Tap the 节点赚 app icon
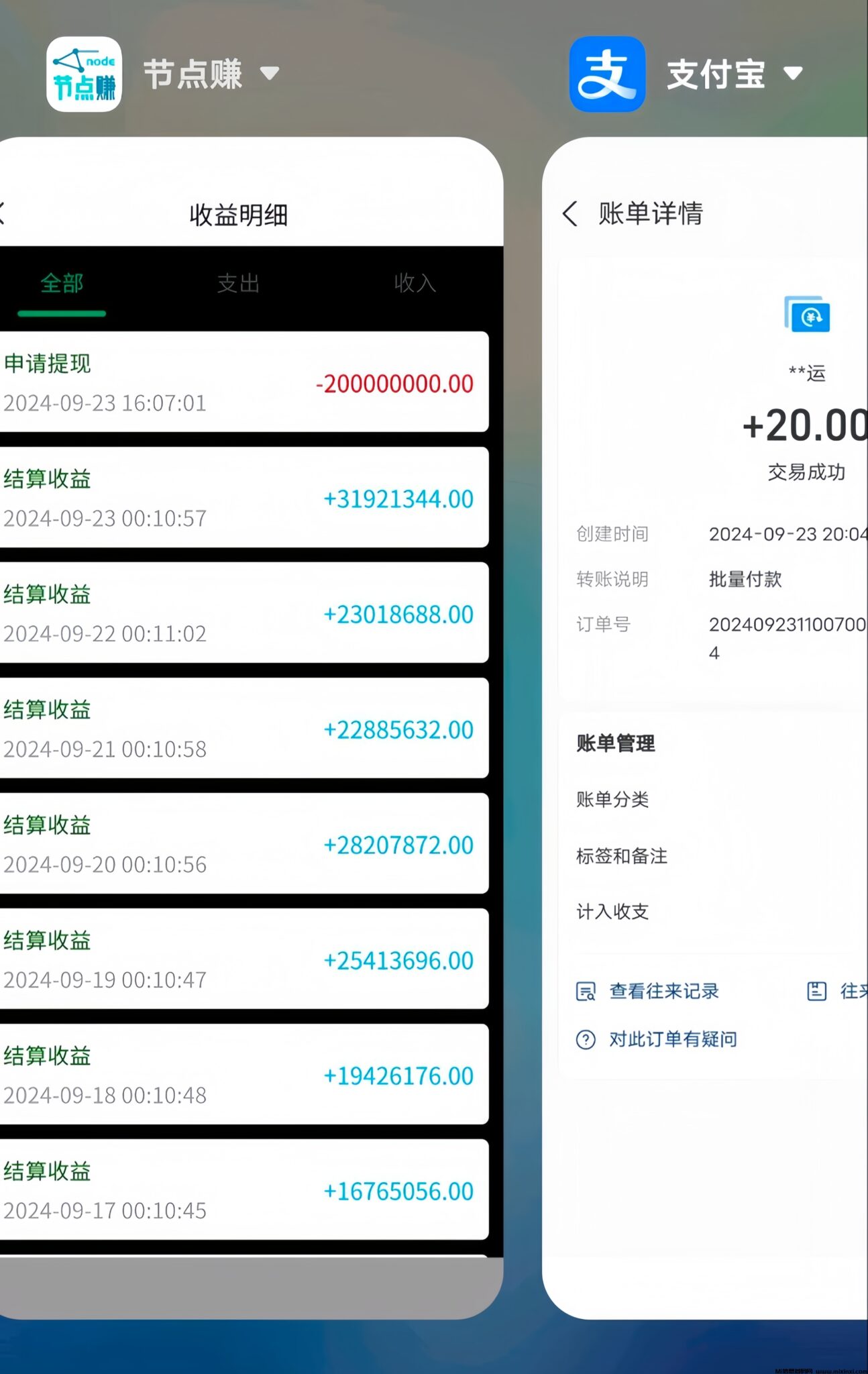The height and width of the screenshot is (1374, 868). click(84, 74)
